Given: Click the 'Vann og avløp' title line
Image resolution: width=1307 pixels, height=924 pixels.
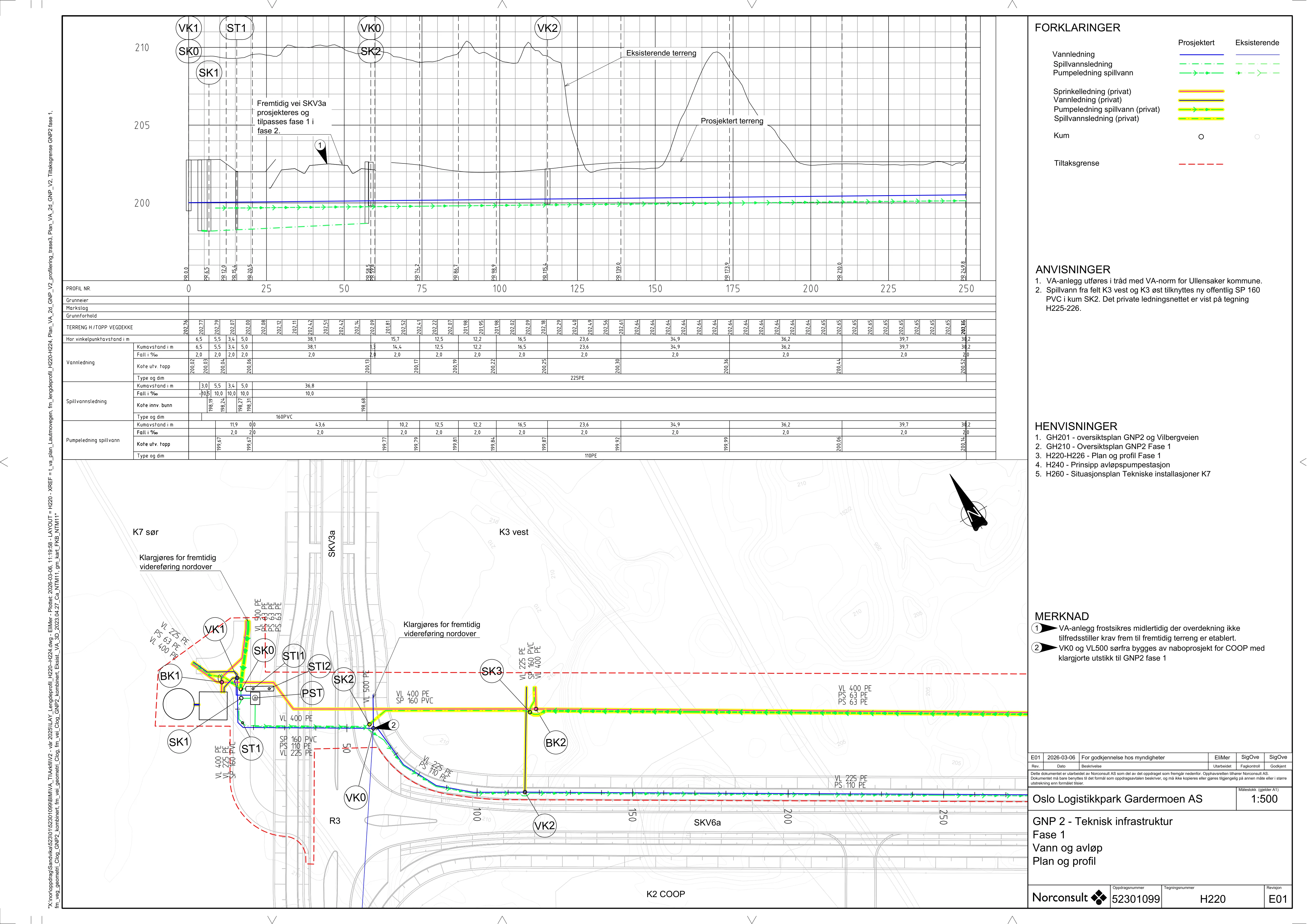Looking at the screenshot, I should coord(1067,848).
